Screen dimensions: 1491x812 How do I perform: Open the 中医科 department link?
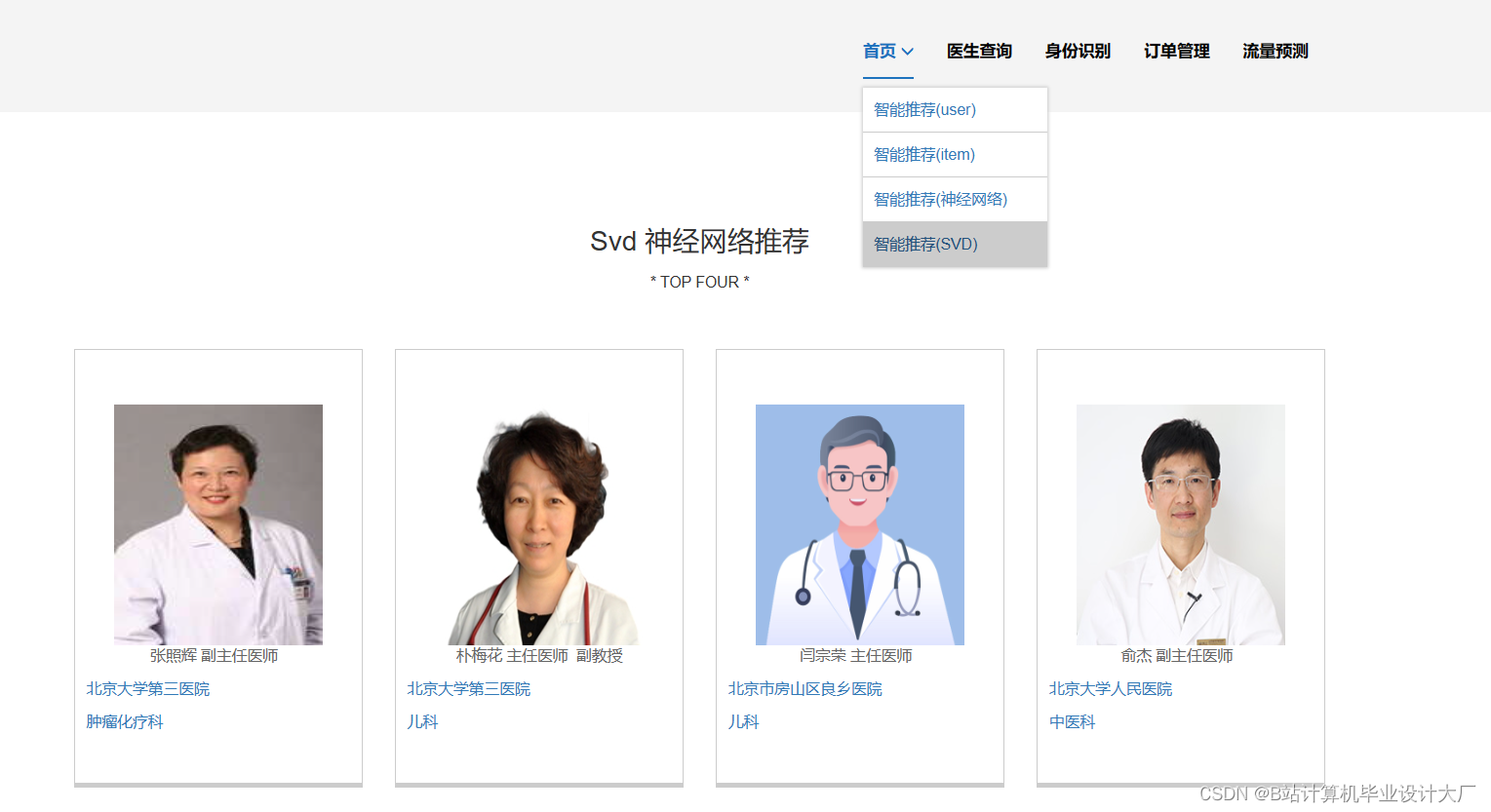tap(1072, 721)
